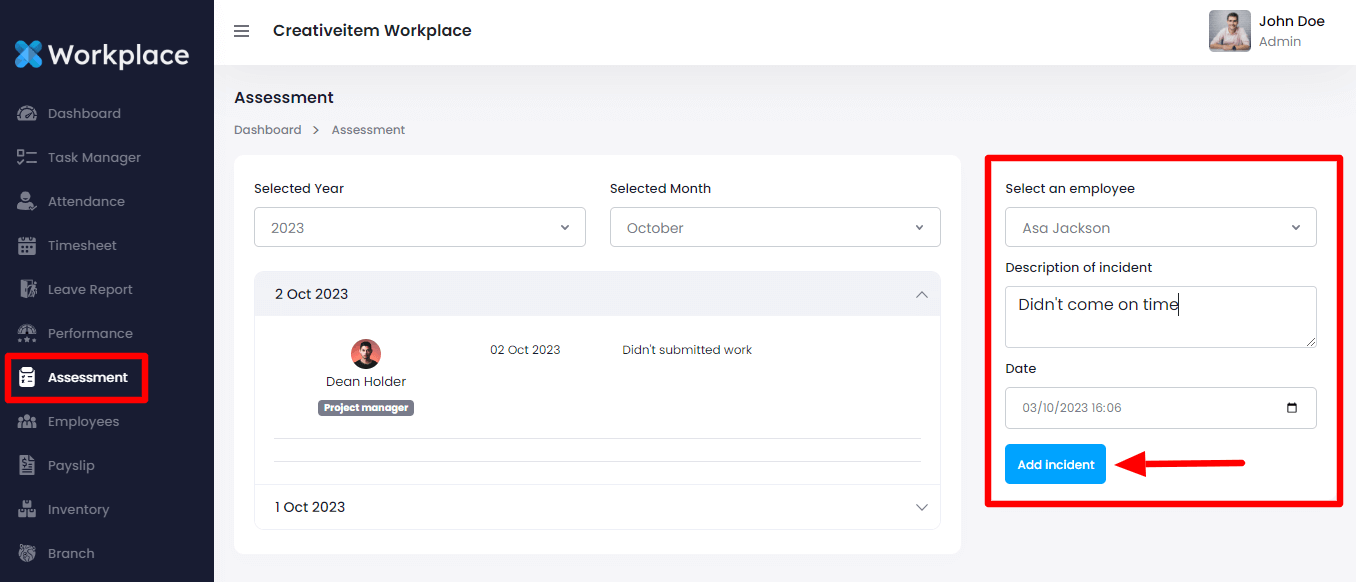Open the Performance gauge icon
The image size is (1356, 582).
point(27,334)
